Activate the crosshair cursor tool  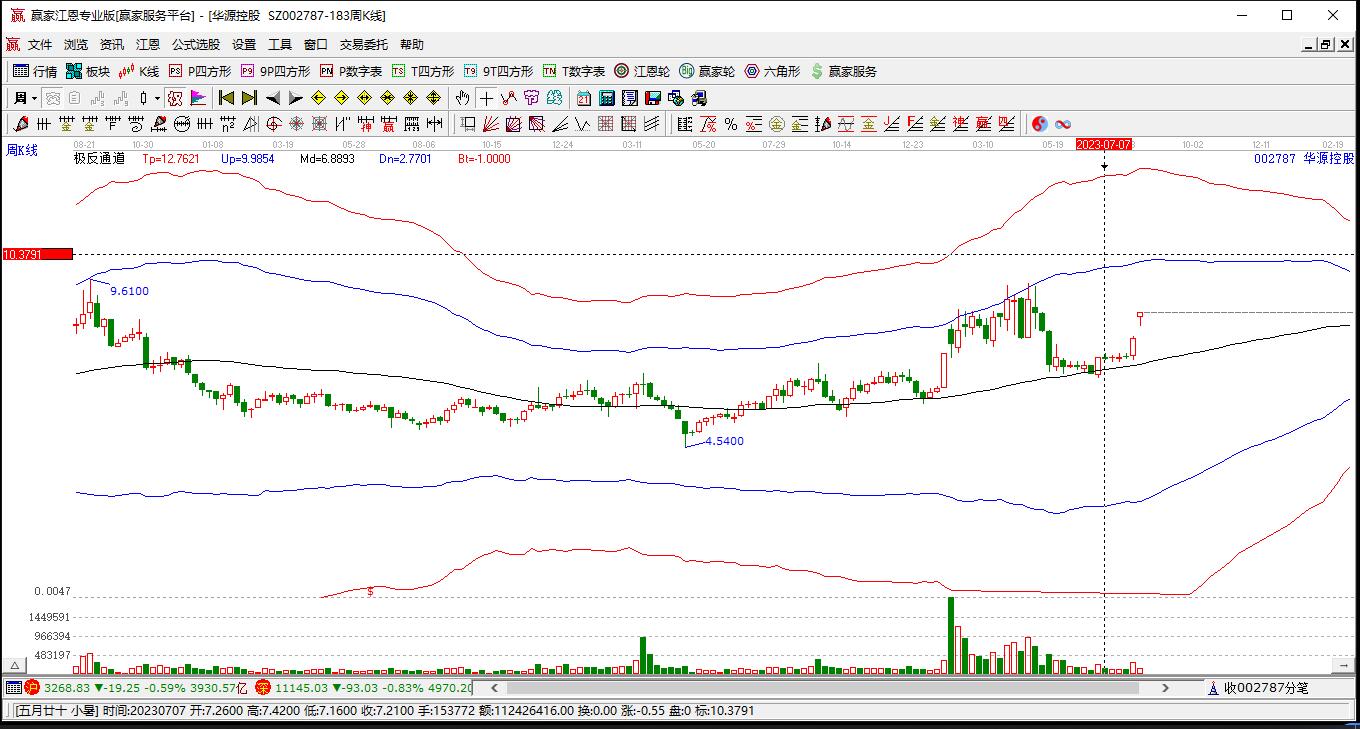(x=486, y=98)
